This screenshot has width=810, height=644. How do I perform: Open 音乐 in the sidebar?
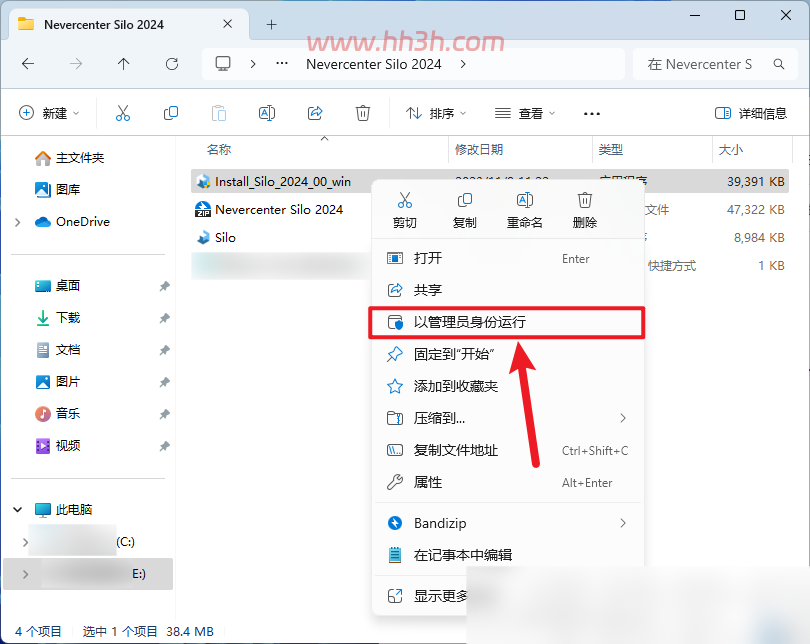click(57, 414)
